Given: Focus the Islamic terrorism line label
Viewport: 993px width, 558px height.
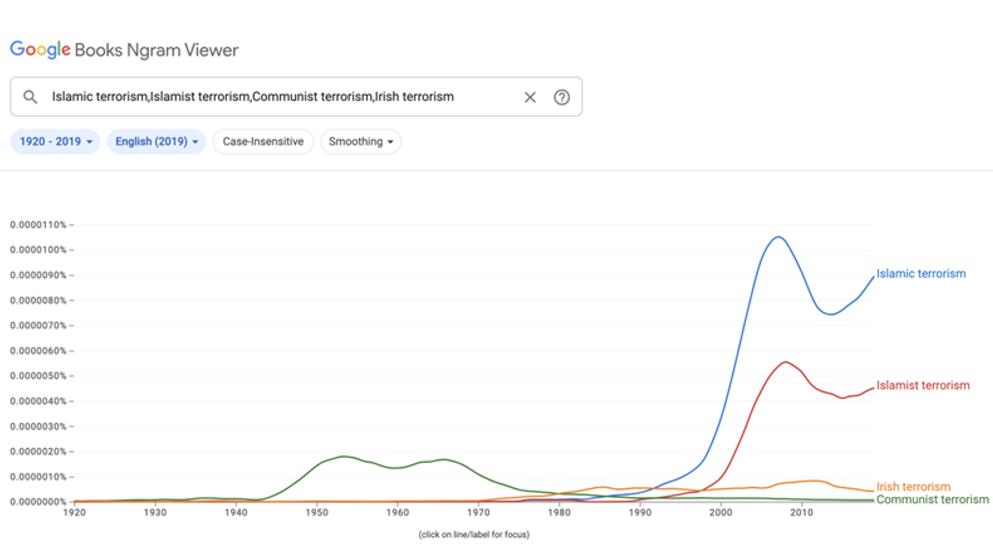Looking at the screenshot, I should [921, 274].
